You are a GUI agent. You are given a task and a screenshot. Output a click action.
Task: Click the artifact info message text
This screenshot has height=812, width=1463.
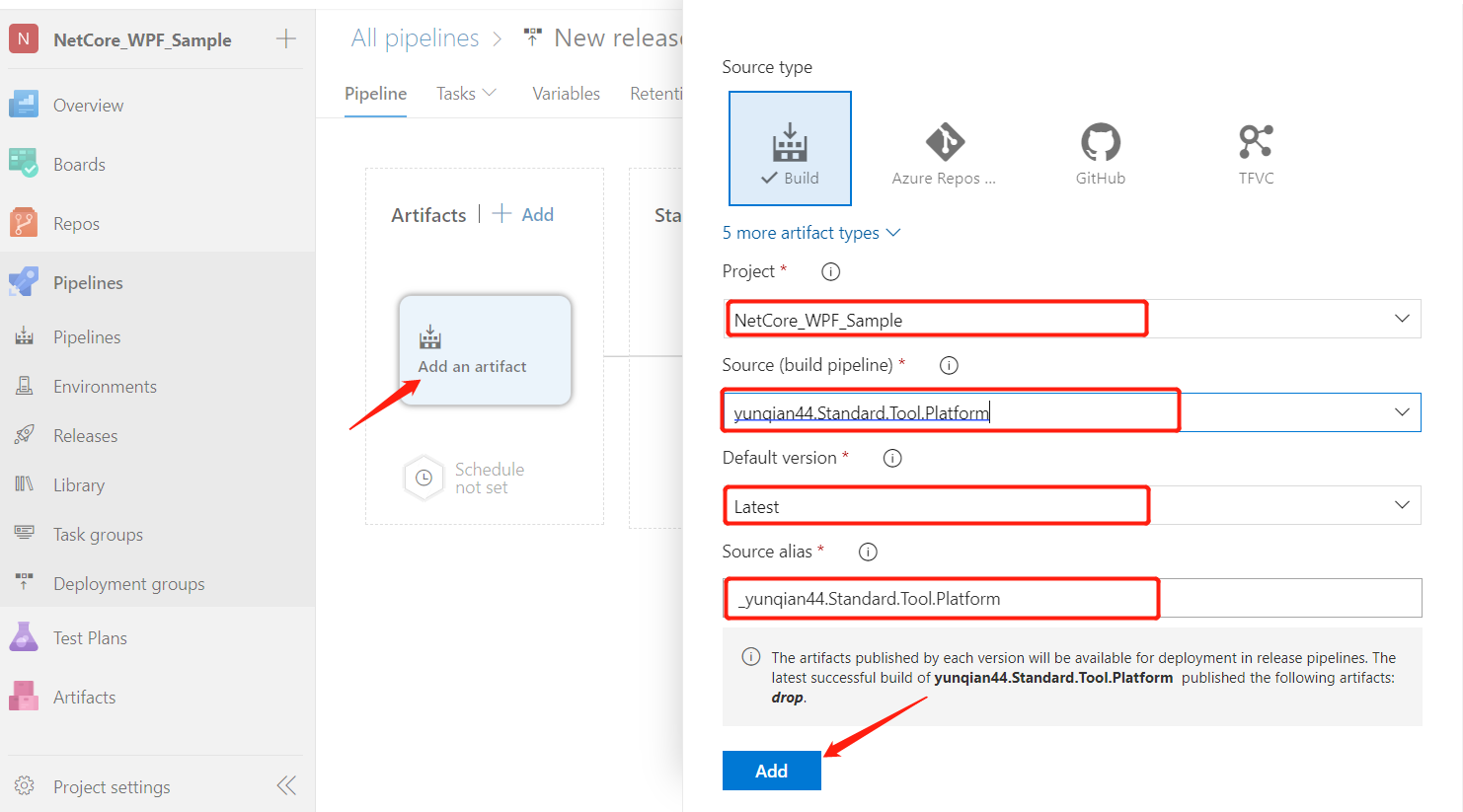tap(1083, 677)
